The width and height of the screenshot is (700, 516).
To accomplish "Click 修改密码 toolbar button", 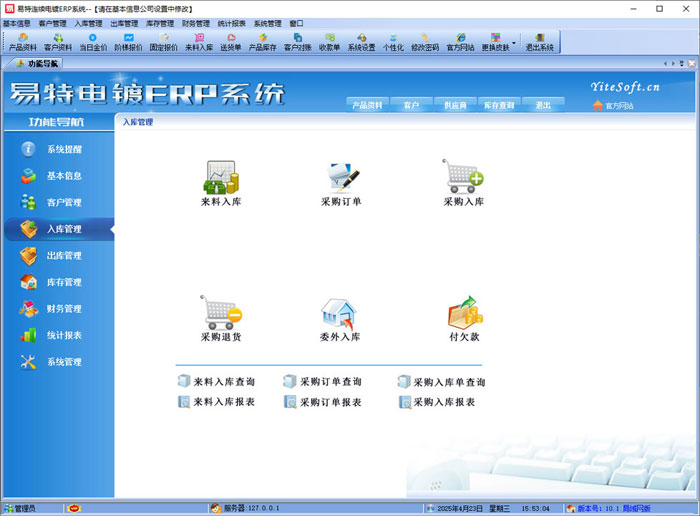I will [424, 41].
